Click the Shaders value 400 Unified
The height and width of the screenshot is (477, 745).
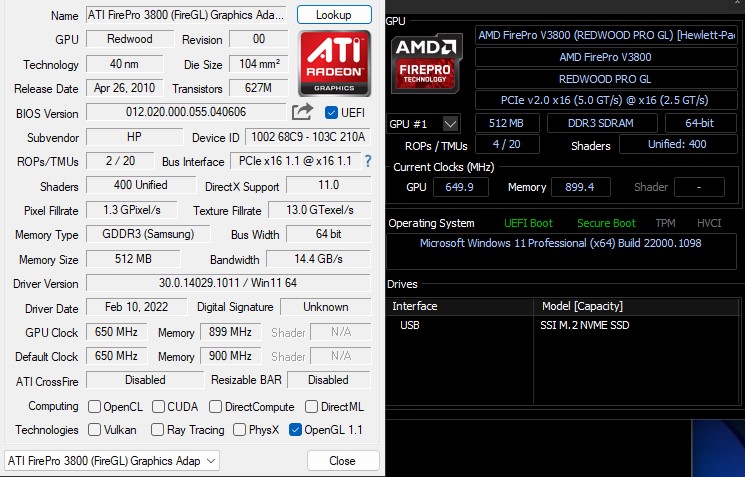pyautogui.click(x=141, y=185)
